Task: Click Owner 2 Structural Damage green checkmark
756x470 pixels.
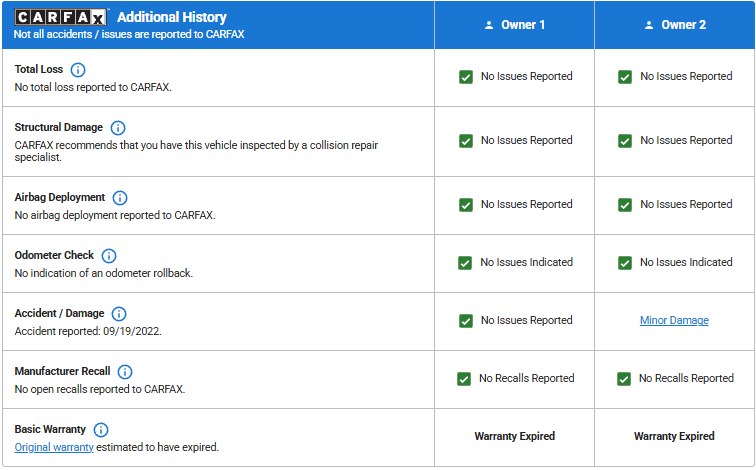Action: click(x=625, y=141)
